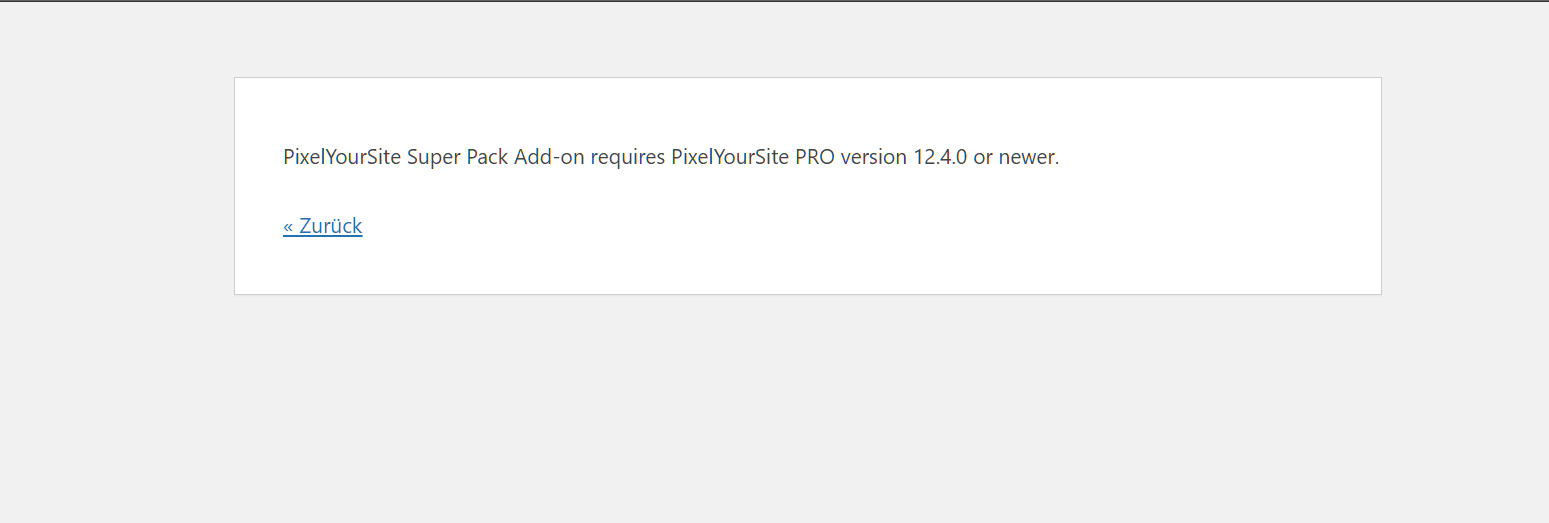Click the first PixelYourSite word in message
Viewport: 1549px width, 523px height.
coord(342,157)
